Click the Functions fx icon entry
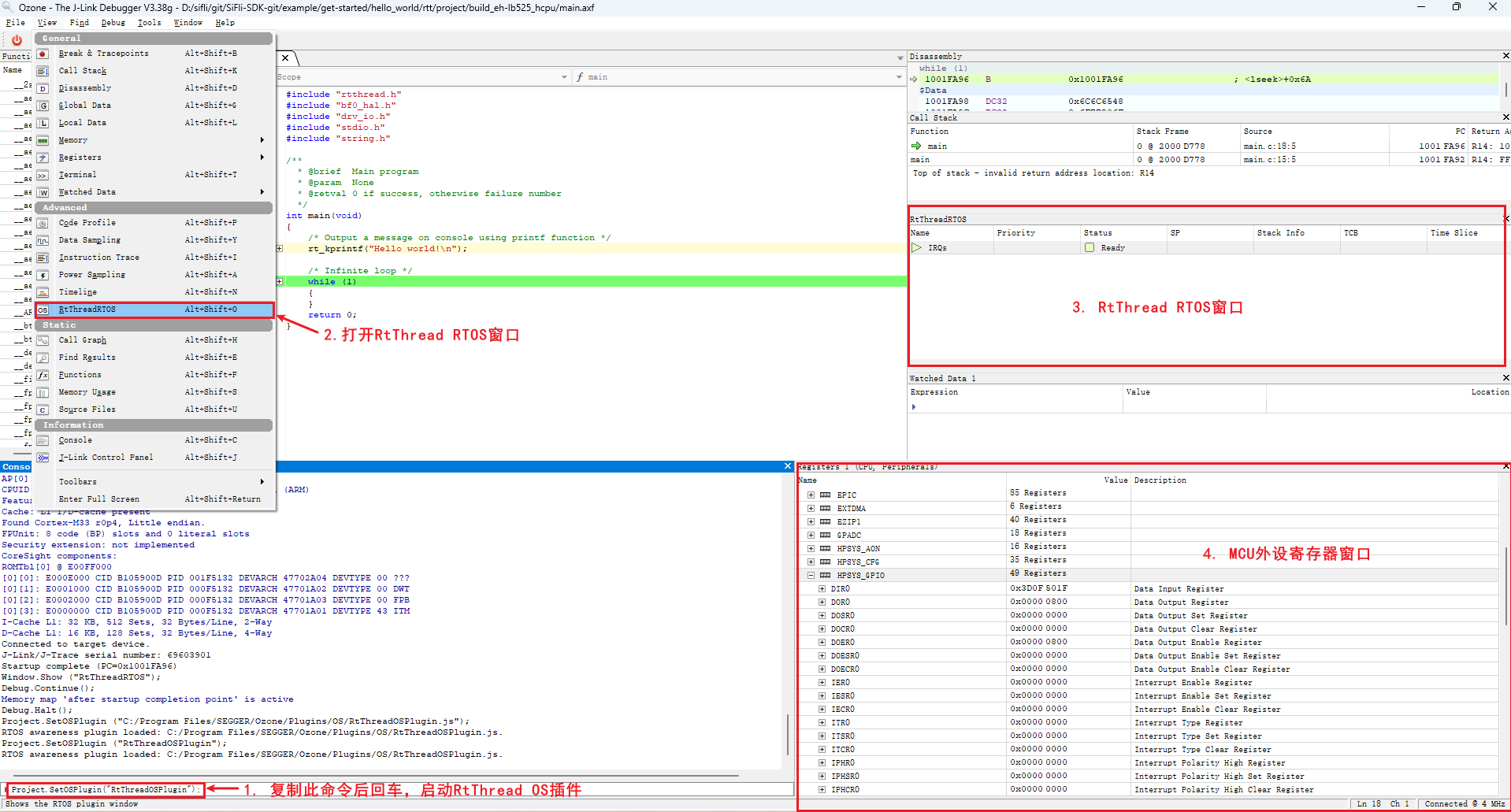This screenshot has height=812, width=1511. tap(43, 375)
